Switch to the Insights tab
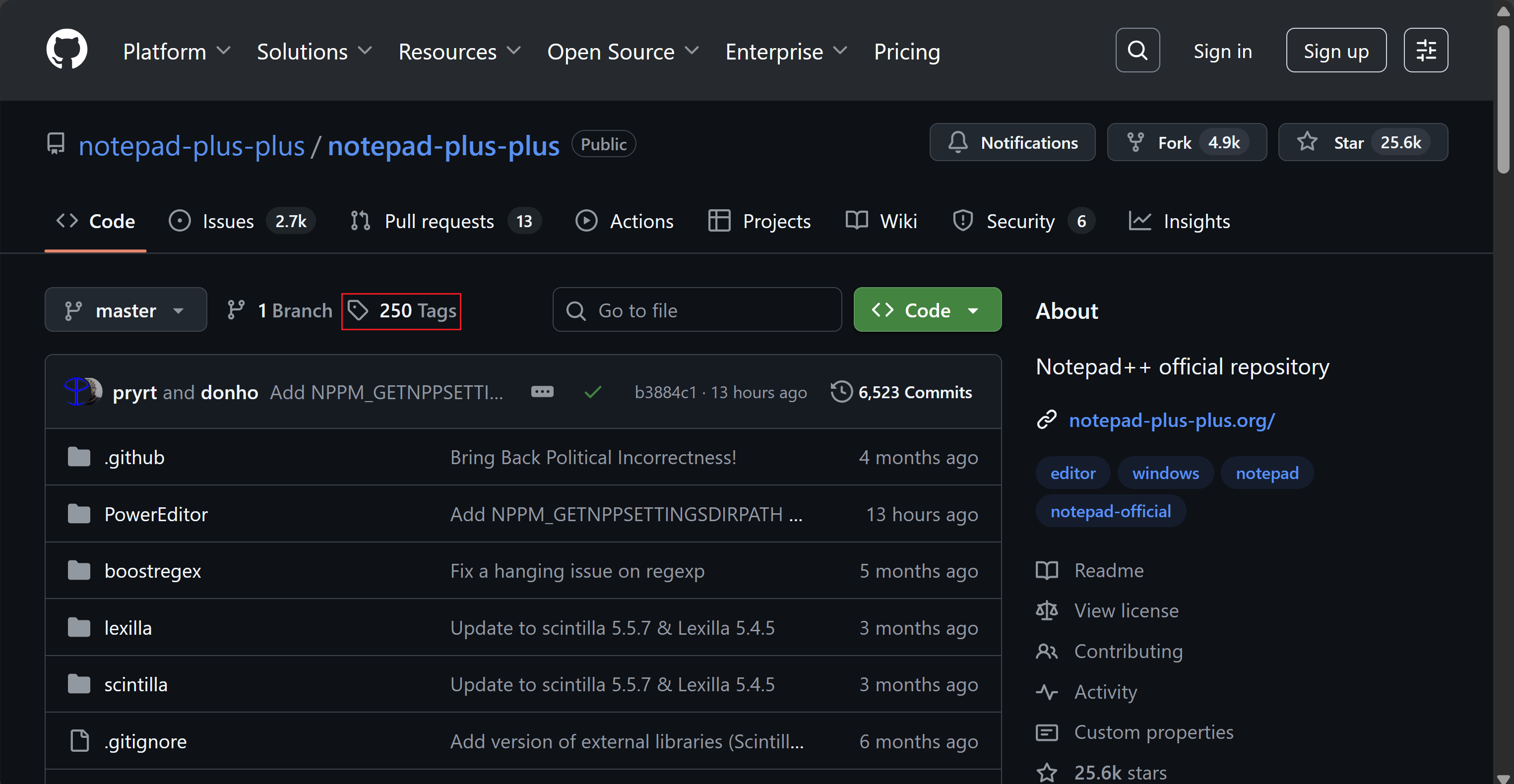 click(x=1179, y=221)
